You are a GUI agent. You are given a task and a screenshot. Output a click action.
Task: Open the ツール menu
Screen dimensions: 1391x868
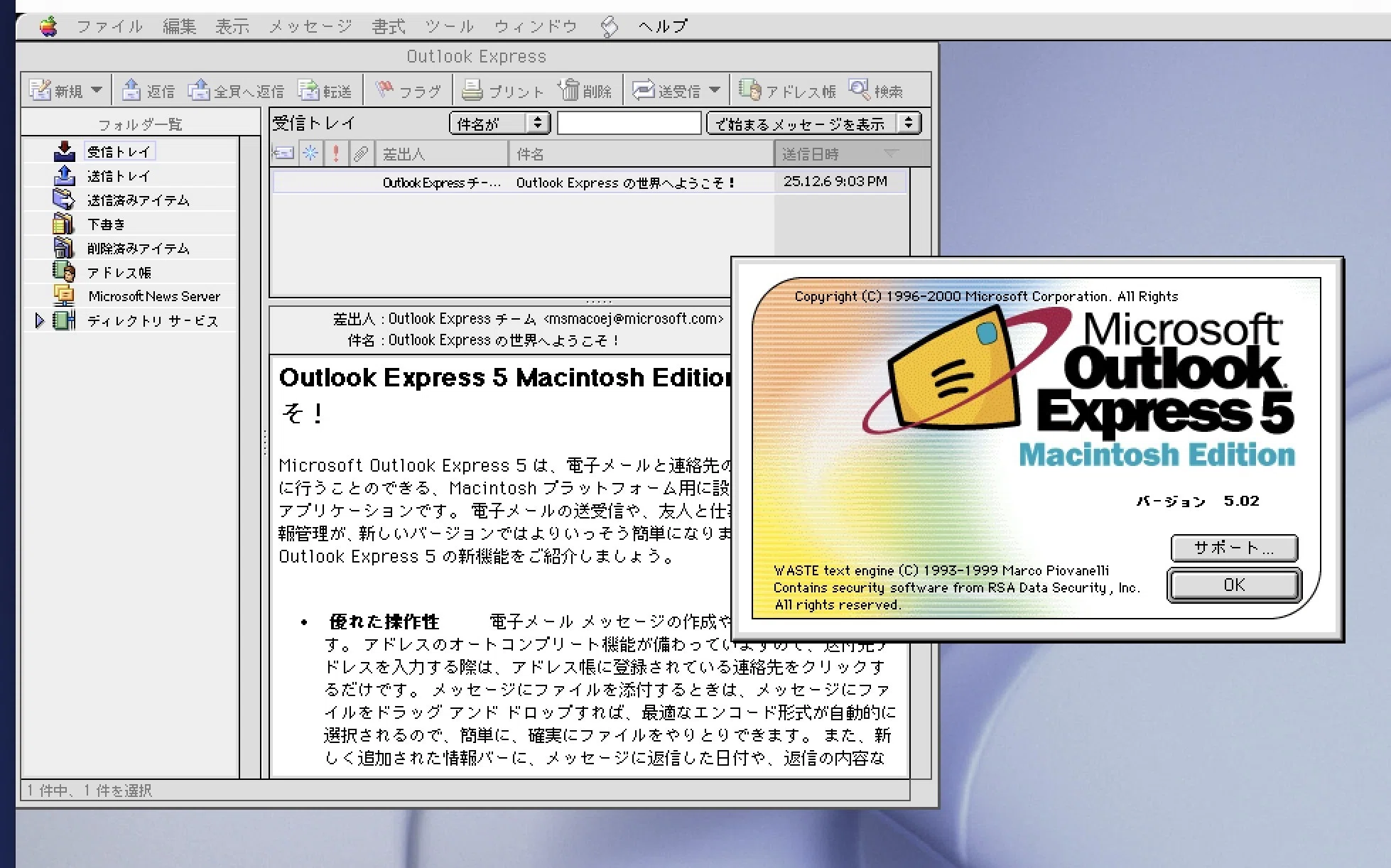click(x=450, y=27)
